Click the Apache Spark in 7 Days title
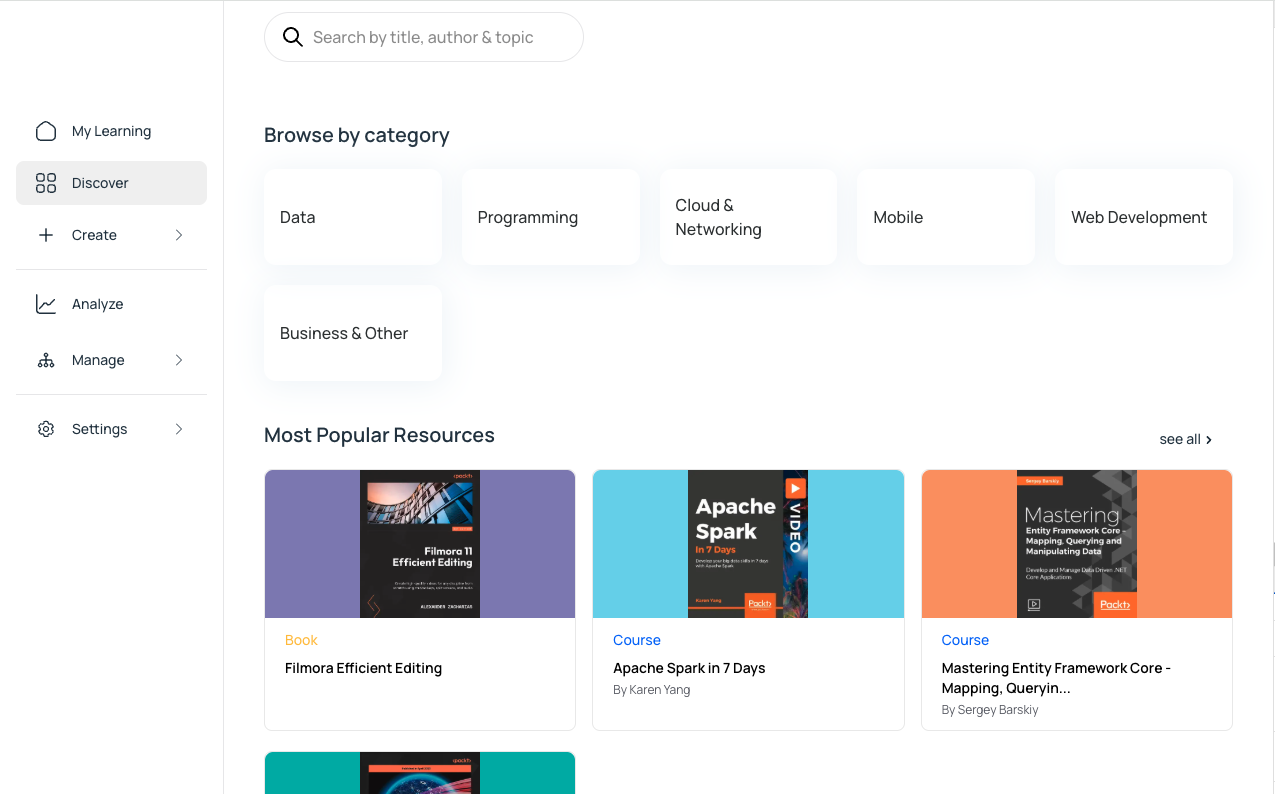 (689, 668)
